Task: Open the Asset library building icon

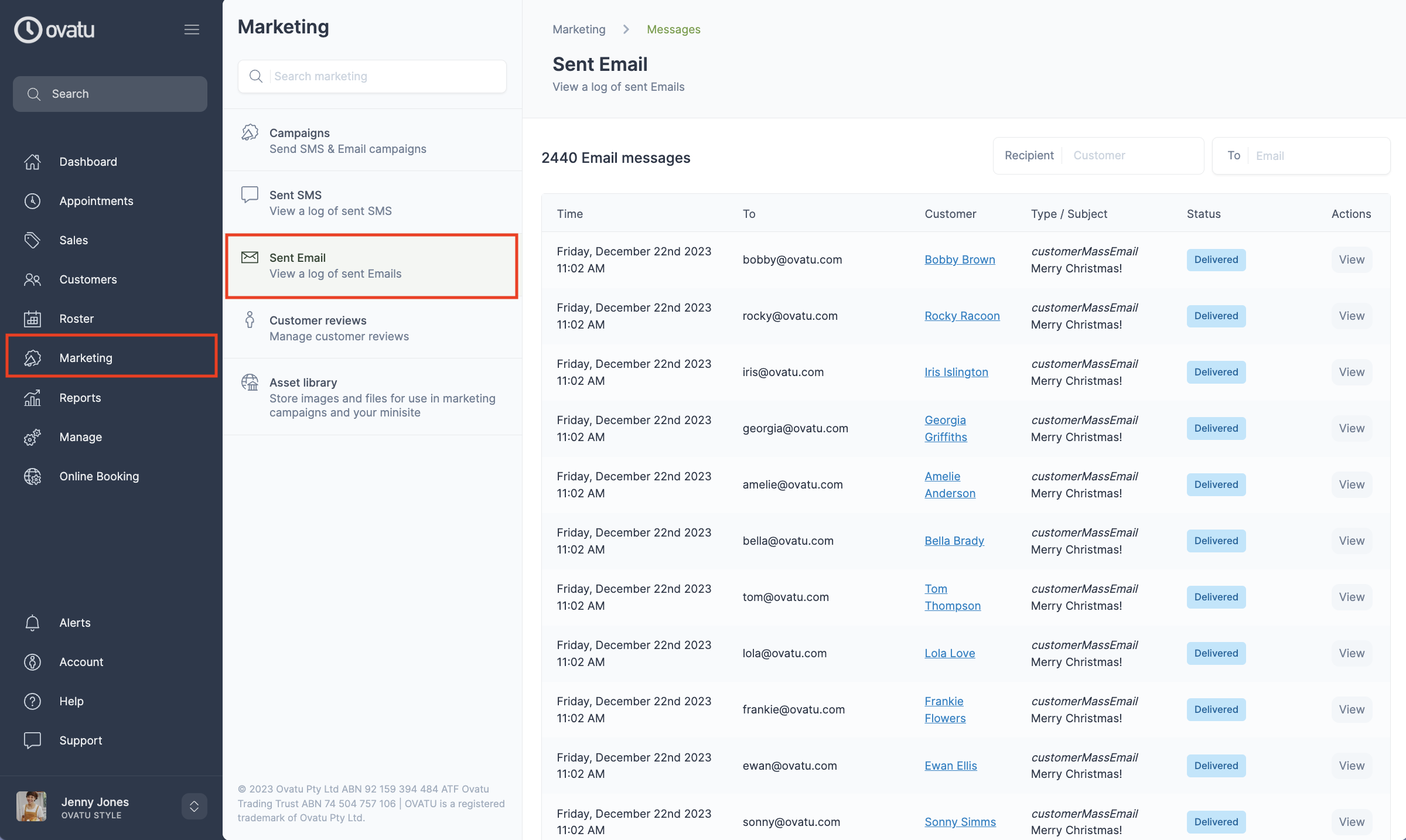Action: [250, 382]
